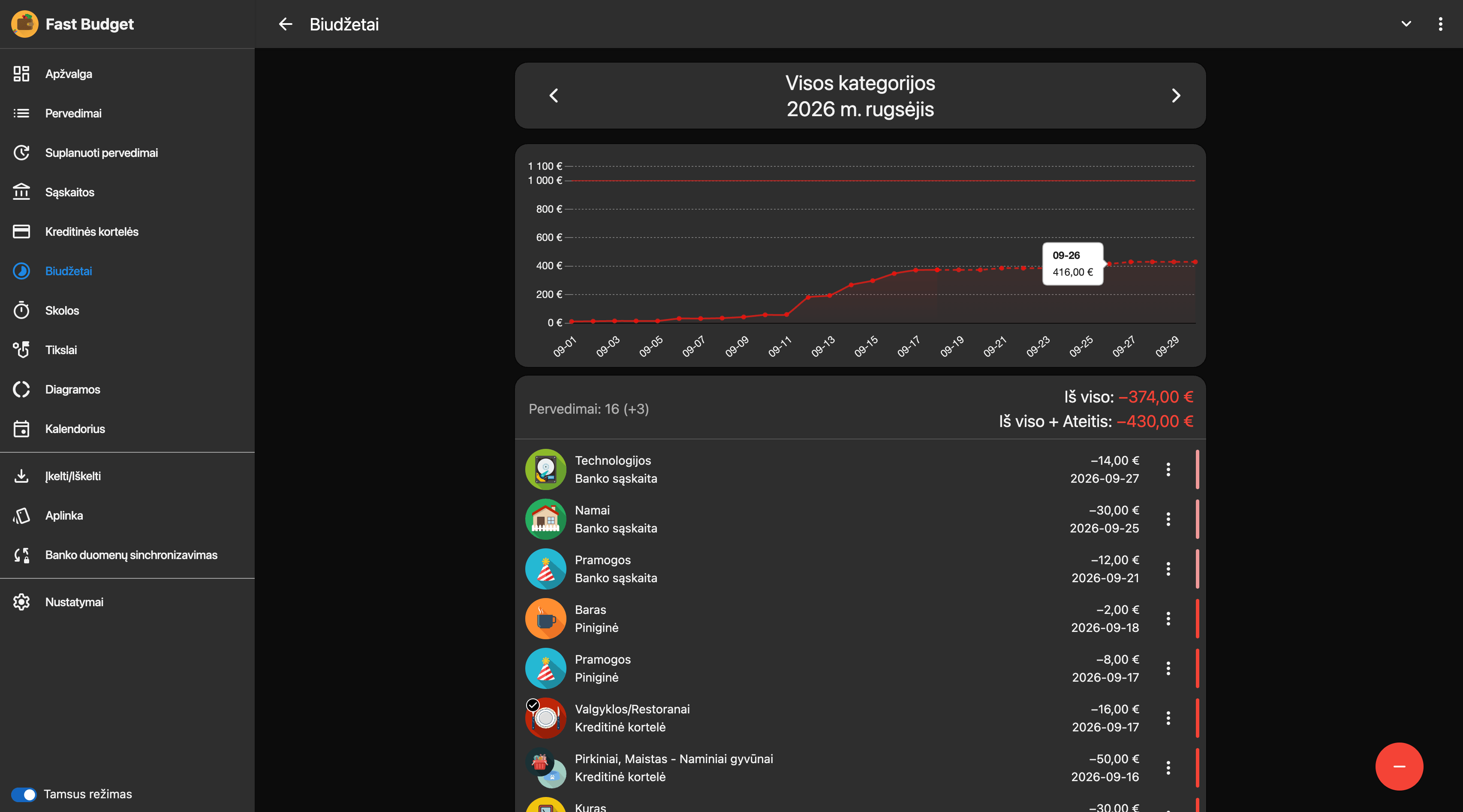Open options for Pirkiniai, Maistas transaction
The height and width of the screenshot is (812, 1463).
tap(1168, 768)
